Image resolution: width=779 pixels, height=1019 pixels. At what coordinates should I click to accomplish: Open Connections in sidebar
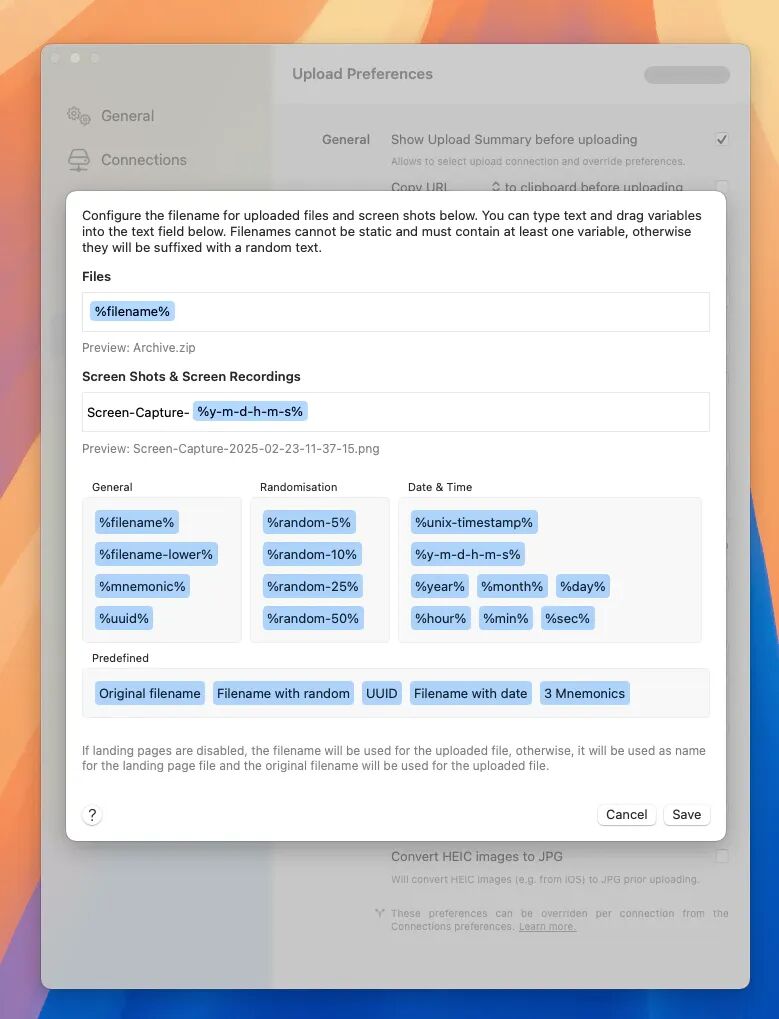pos(127,160)
